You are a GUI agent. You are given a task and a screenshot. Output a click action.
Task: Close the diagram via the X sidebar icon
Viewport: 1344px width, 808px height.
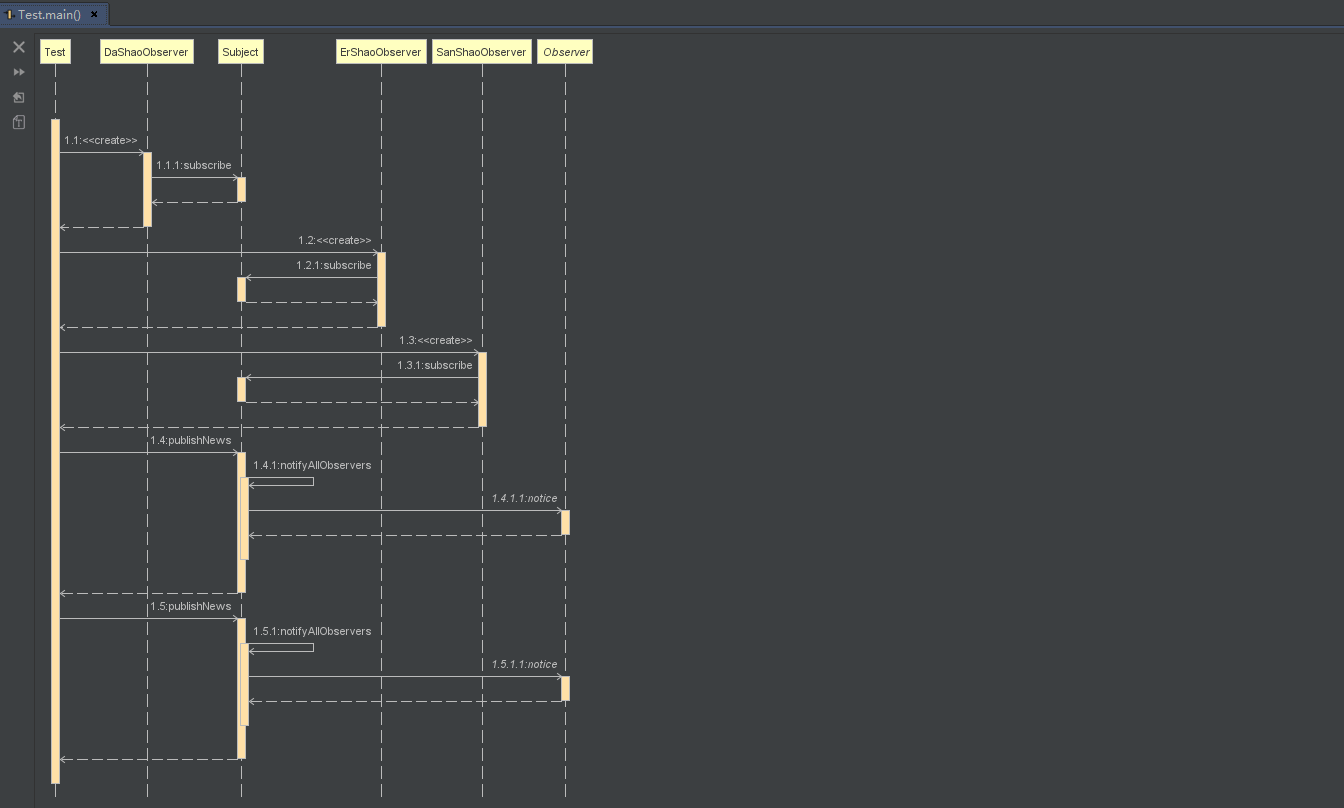18,46
